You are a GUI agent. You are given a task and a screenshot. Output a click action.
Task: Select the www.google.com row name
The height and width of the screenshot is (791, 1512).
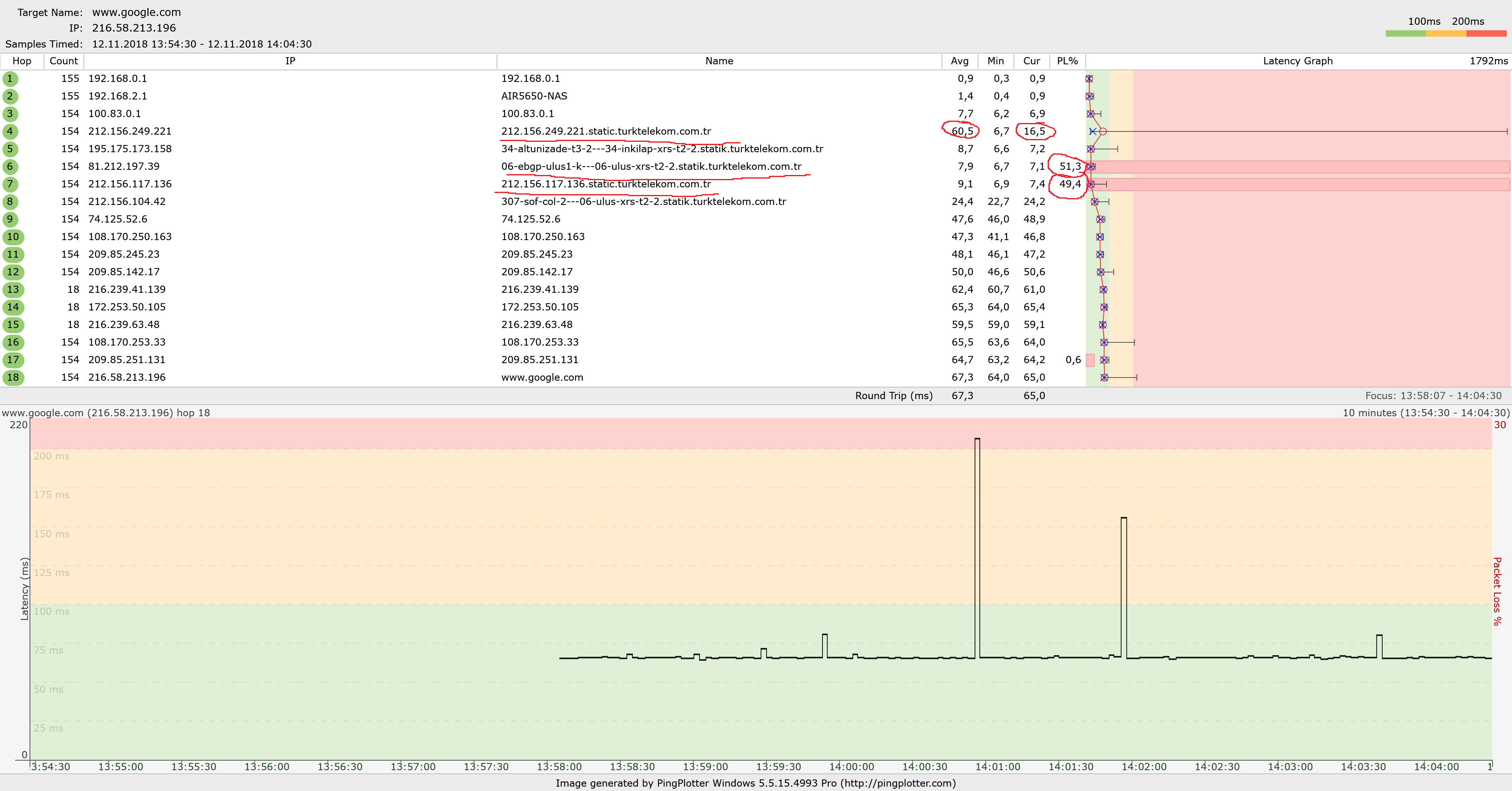pyautogui.click(x=542, y=378)
